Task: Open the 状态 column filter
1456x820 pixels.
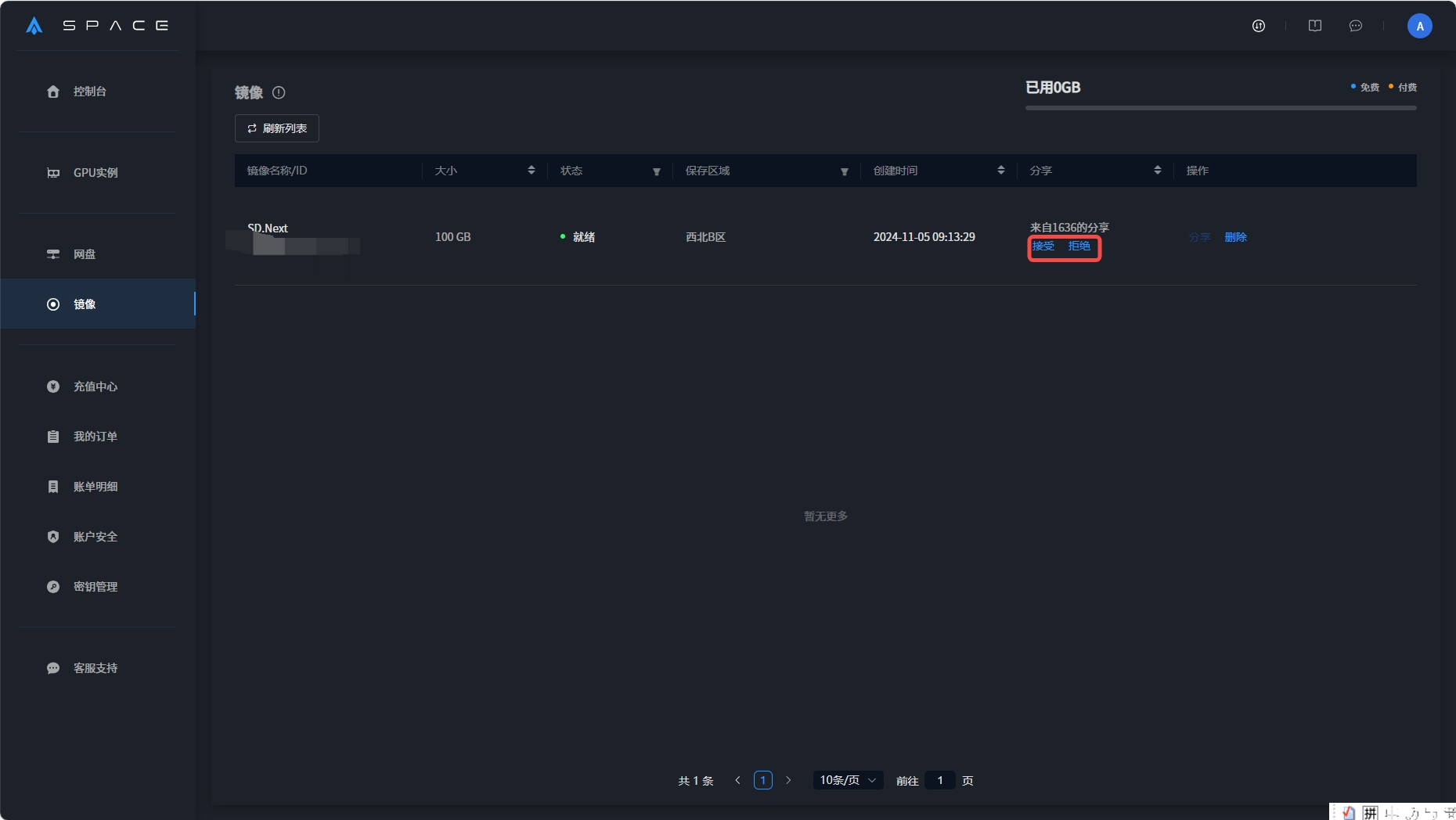Action: 657,171
